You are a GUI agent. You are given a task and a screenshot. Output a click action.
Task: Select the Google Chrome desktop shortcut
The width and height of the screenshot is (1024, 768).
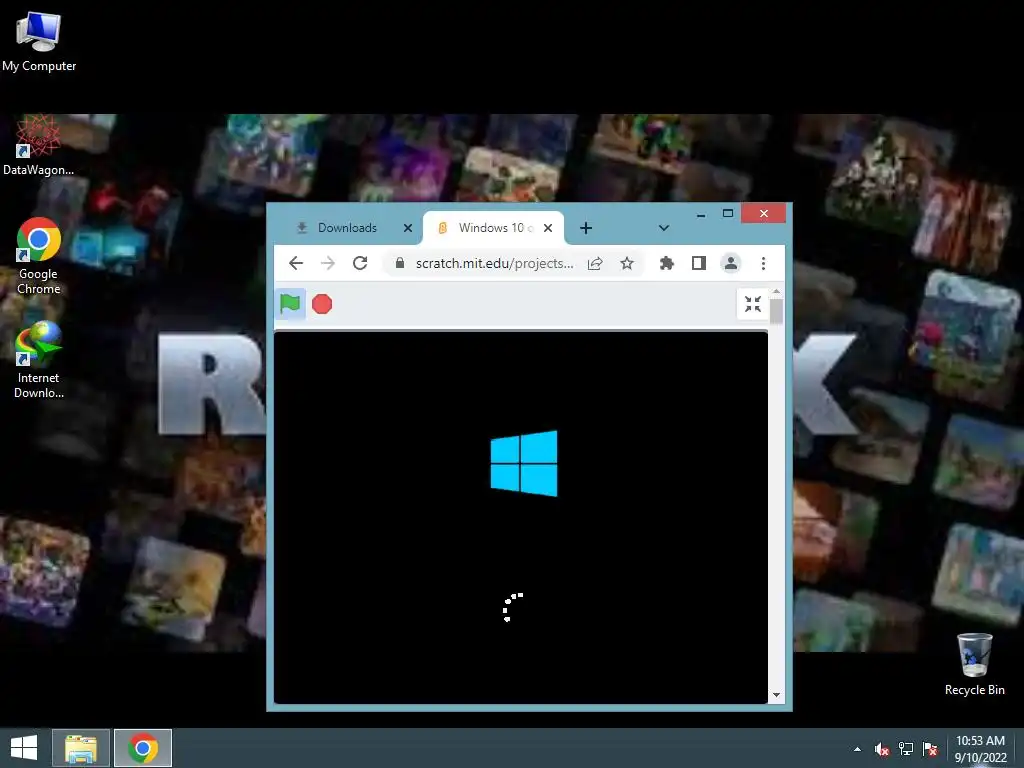39,256
